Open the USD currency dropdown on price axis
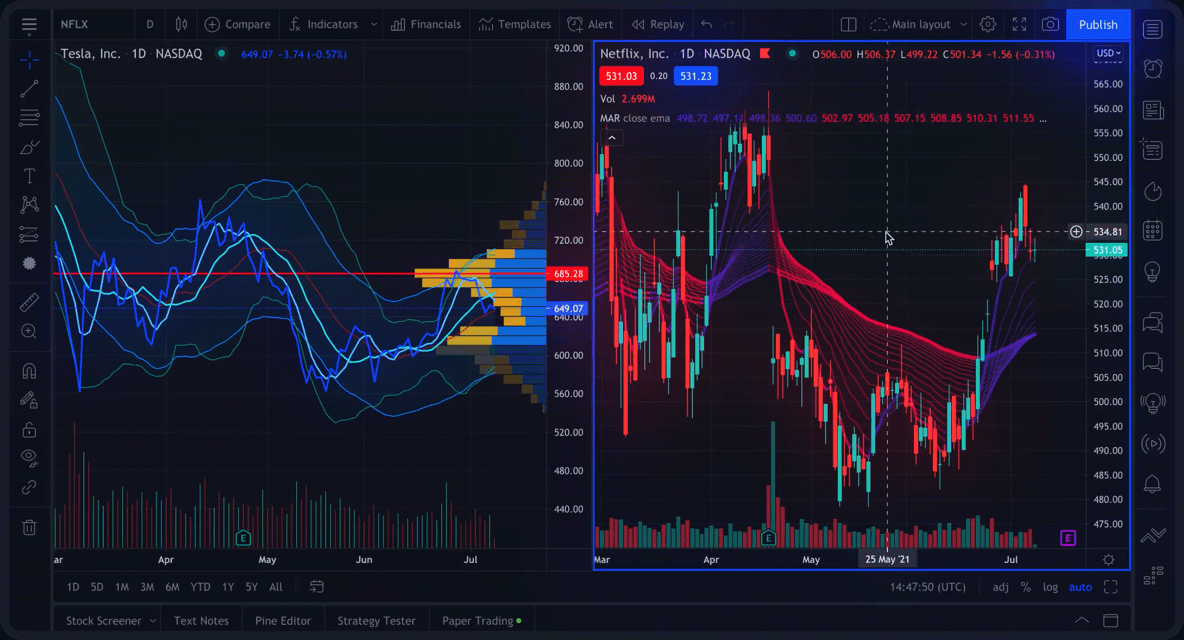Screen dimensions: 1184x640 tap(1105, 52)
